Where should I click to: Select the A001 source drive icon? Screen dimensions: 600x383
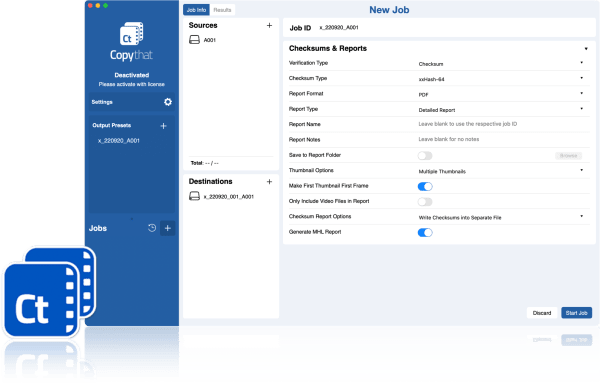point(194,40)
